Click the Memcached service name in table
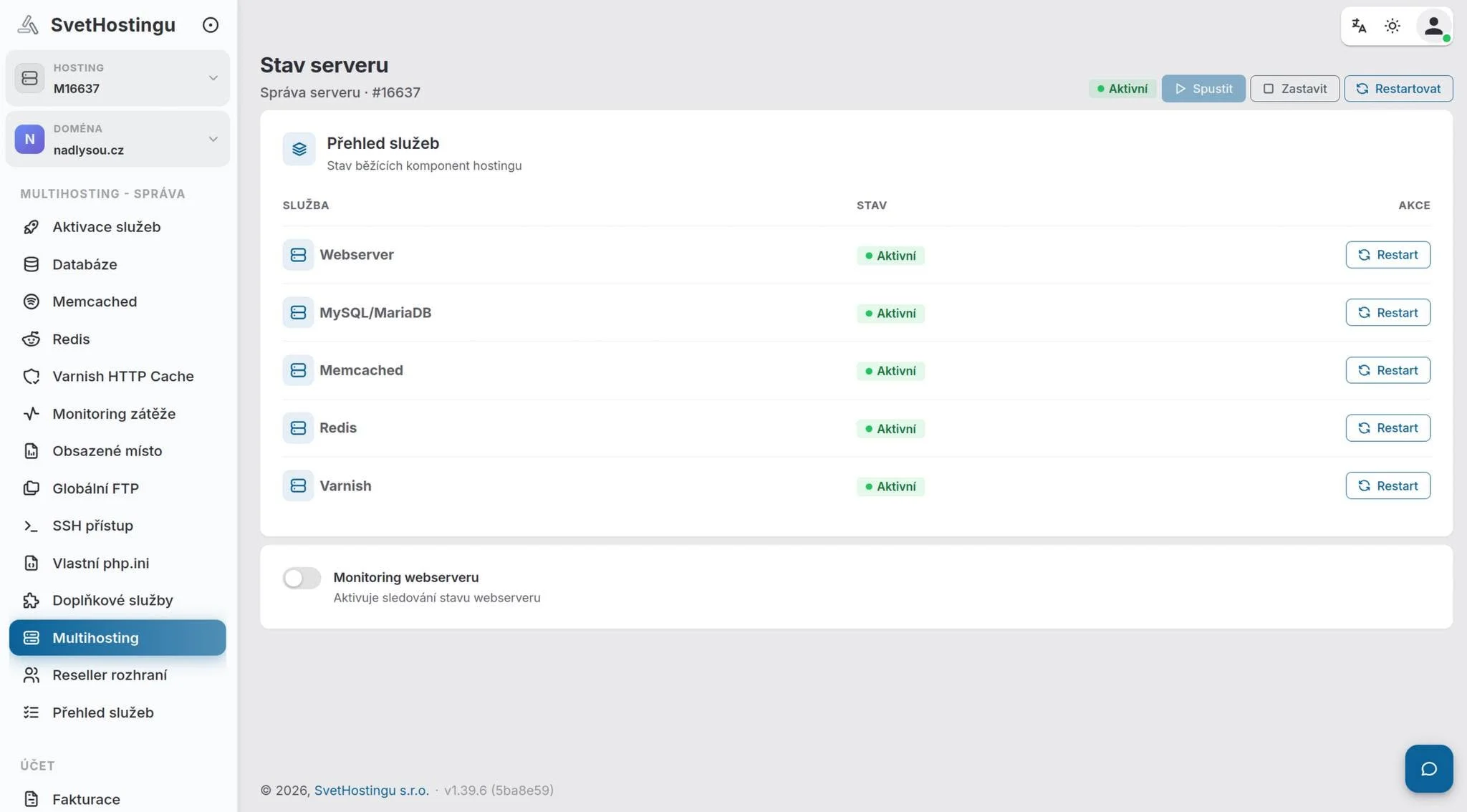1467x812 pixels. click(361, 370)
